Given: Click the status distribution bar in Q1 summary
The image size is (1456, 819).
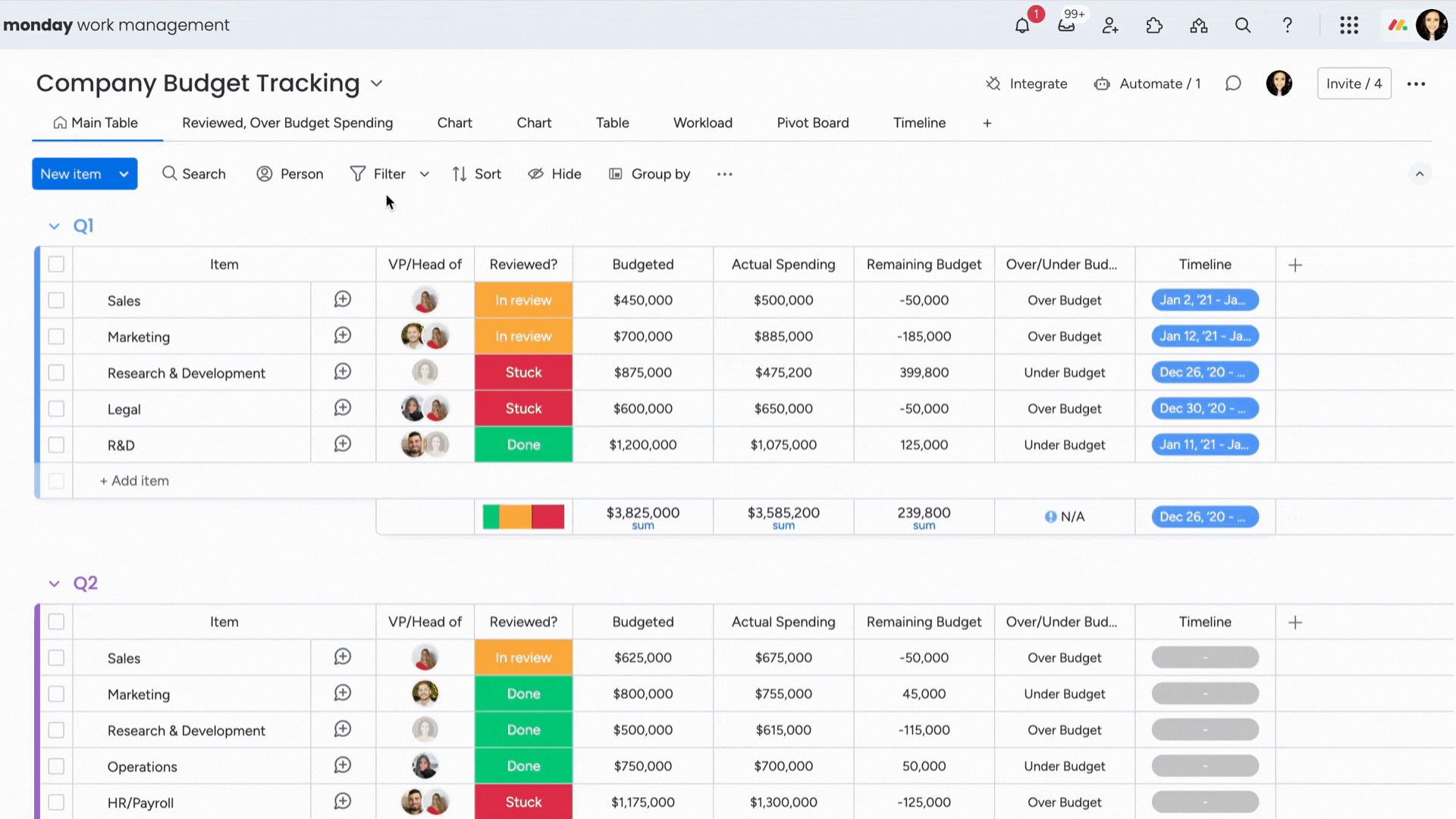Looking at the screenshot, I should click(522, 516).
